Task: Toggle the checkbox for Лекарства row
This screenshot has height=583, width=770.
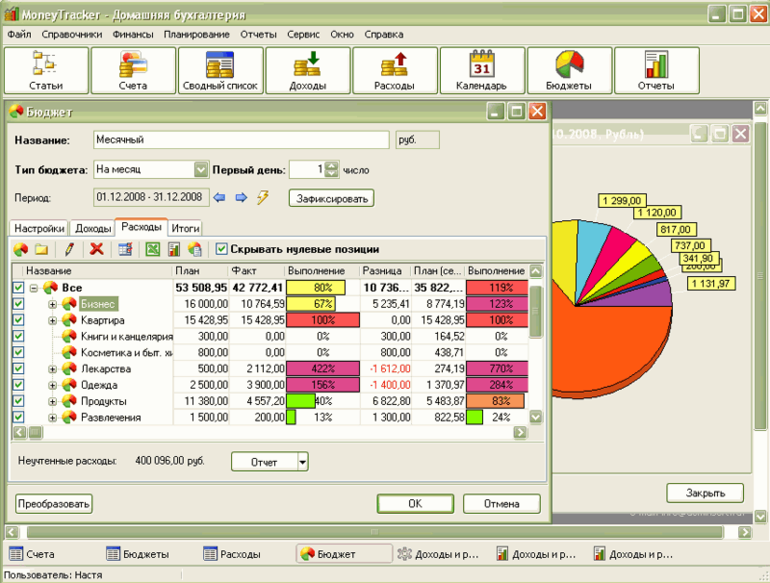Action: point(18,369)
